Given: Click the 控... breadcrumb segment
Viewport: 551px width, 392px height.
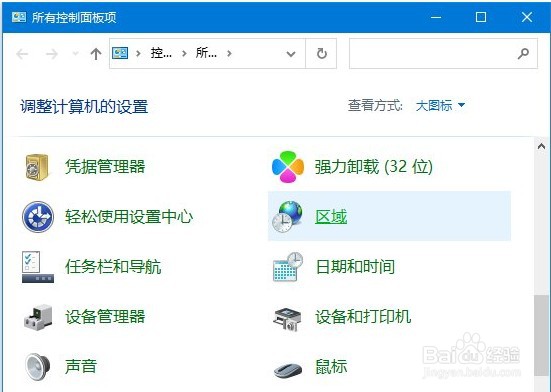Looking at the screenshot, I should (x=161, y=53).
